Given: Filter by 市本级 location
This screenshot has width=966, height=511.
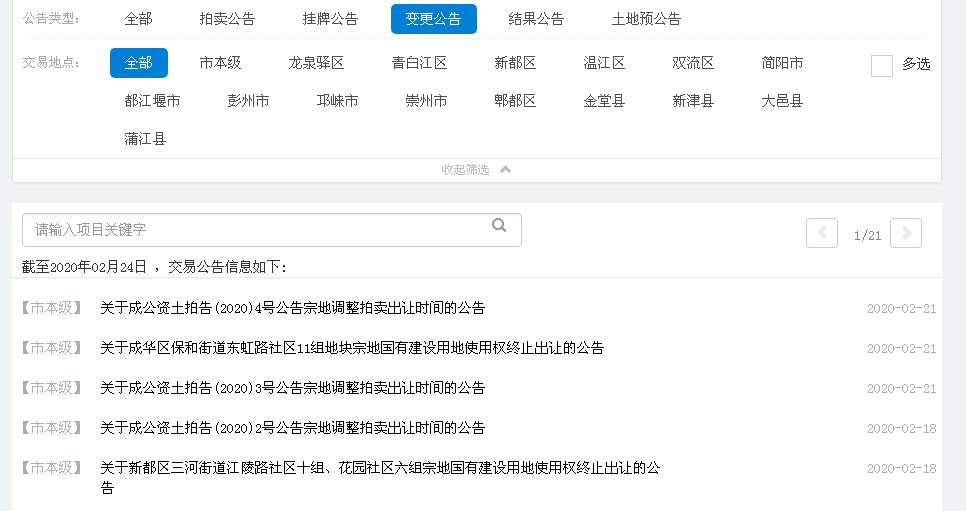Looking at the screenshot, I should point(221,63).
